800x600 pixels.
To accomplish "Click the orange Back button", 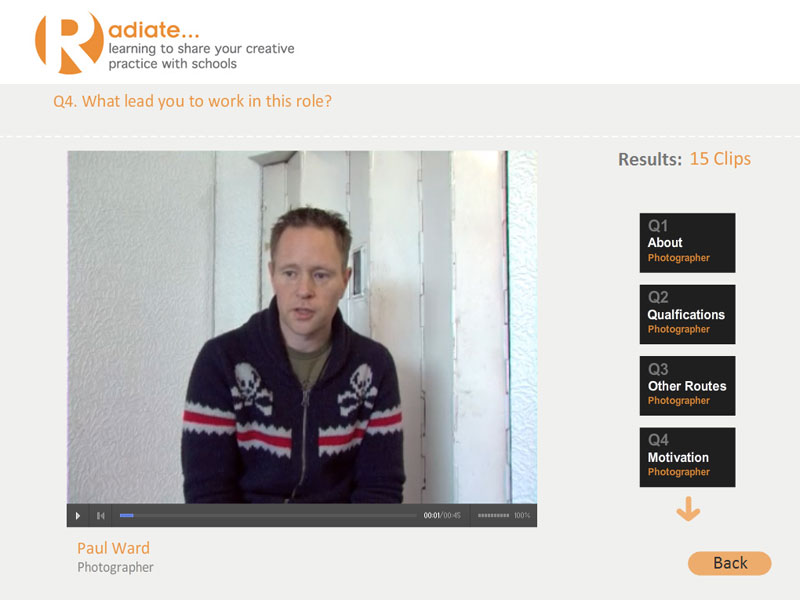I will pos(730,563).
